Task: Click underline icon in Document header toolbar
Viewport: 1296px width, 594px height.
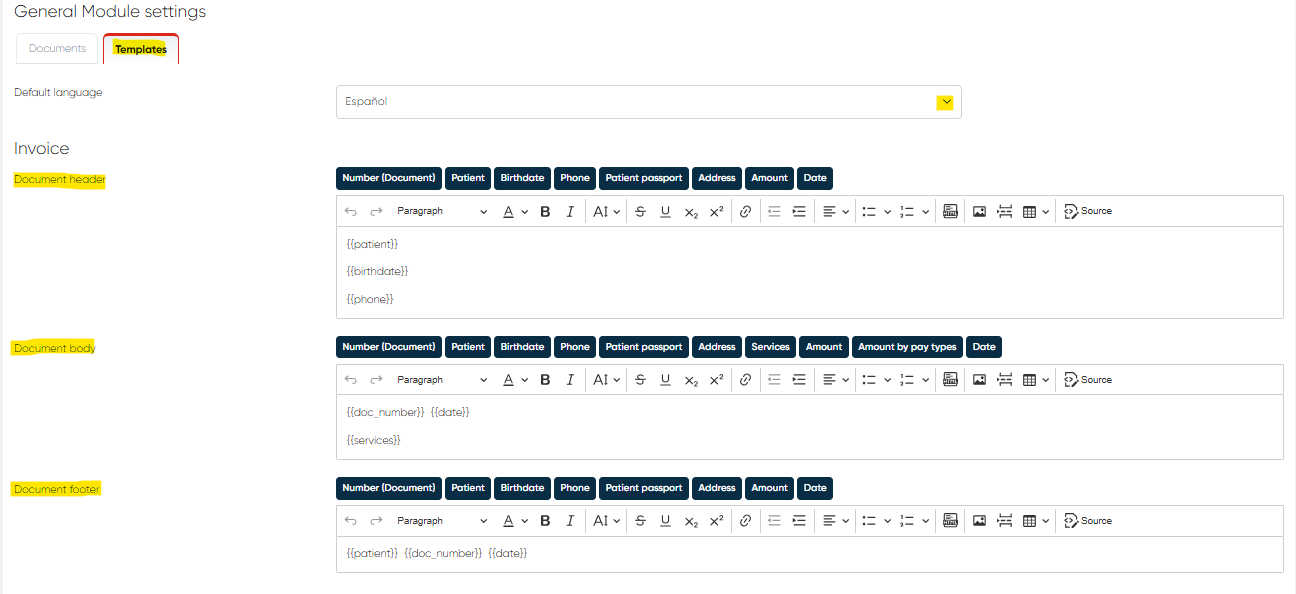Action: [665, 211]
